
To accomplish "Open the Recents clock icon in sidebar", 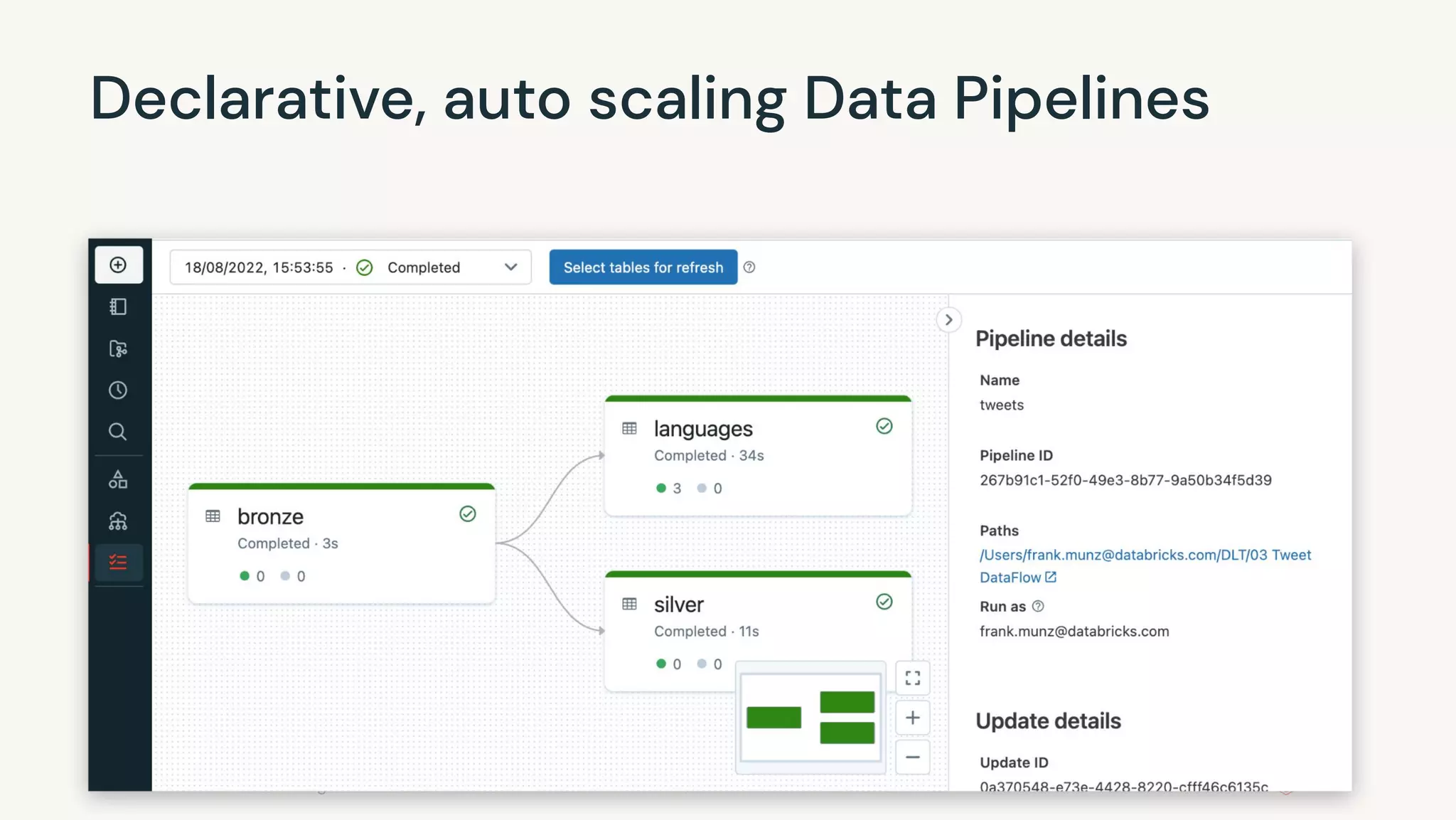I will pyautogui.click(x=118, y=390).
